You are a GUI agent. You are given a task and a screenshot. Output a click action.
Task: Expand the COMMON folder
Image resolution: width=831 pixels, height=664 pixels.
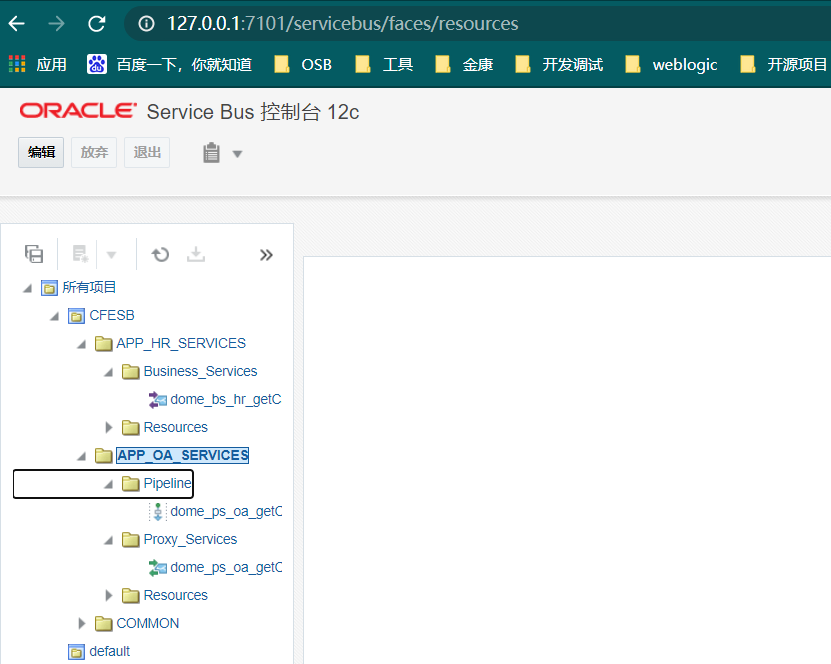[82, 623]
